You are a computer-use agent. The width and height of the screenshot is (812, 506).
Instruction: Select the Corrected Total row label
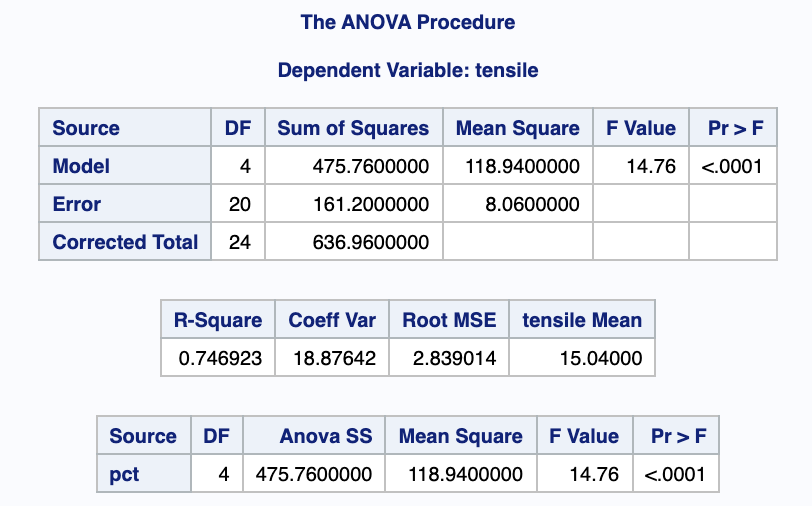tap(125, 242)
